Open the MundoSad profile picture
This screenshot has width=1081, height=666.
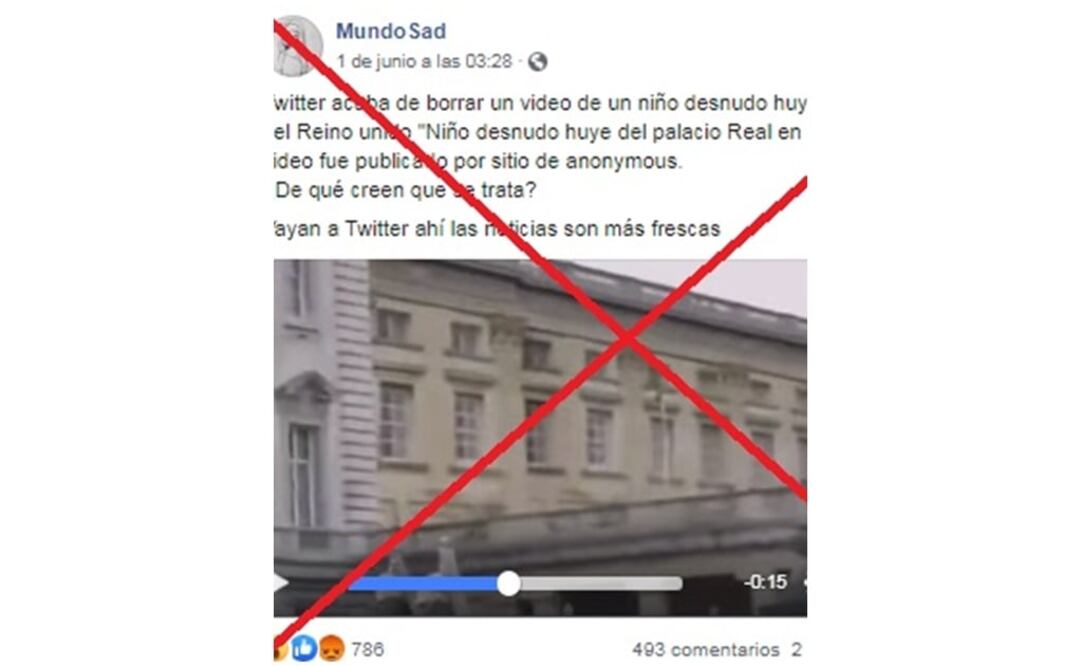coord(298,46)
